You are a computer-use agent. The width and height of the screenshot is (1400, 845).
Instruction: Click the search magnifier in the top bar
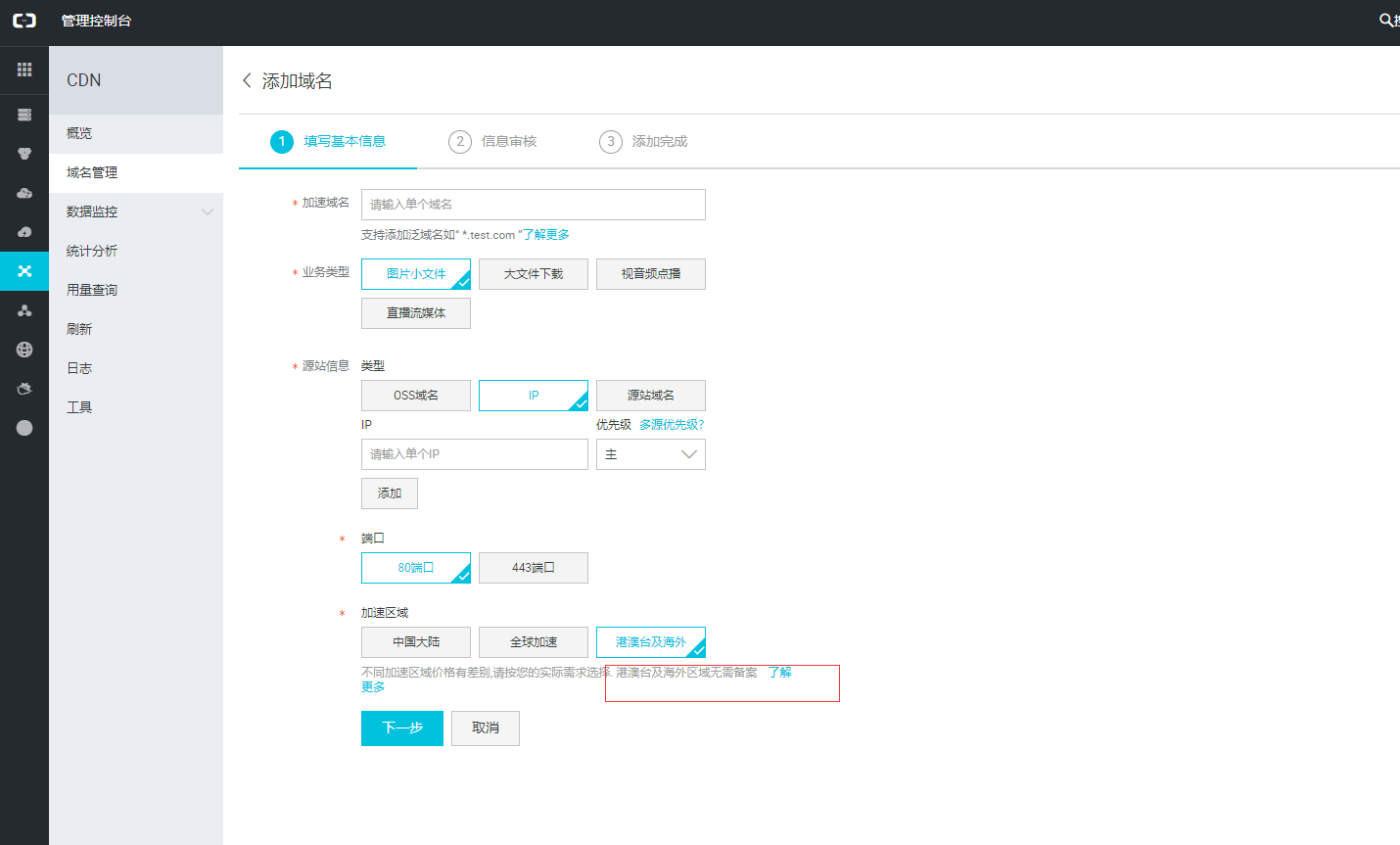pyautogui.click(x=1386, y=21)
